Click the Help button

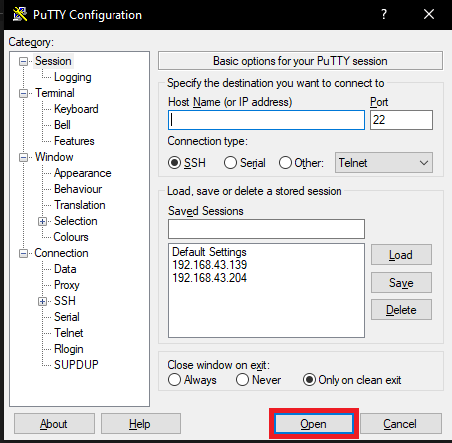(141, 424)
